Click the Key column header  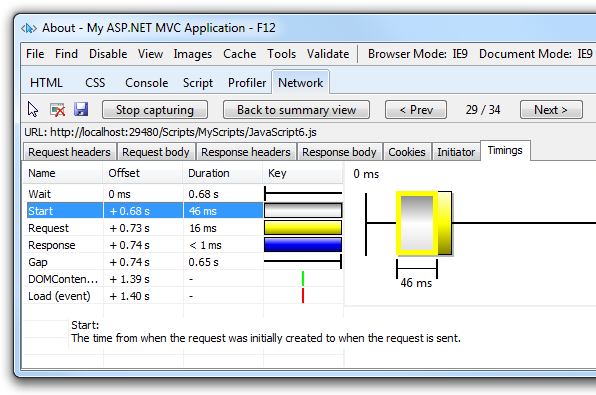pos(303,173)
